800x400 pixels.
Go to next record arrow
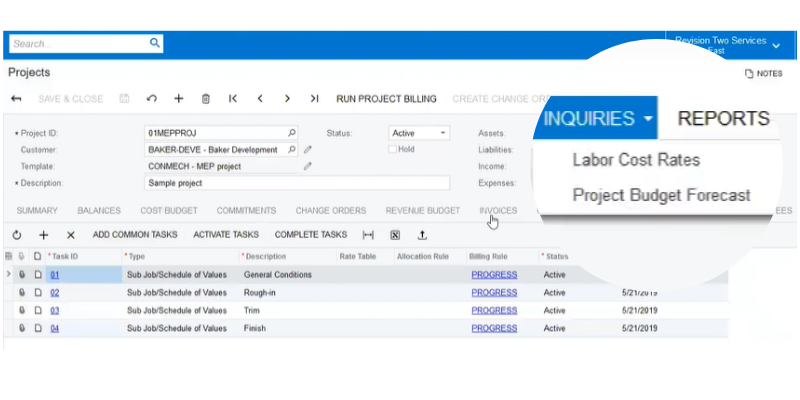click(287, 99)
